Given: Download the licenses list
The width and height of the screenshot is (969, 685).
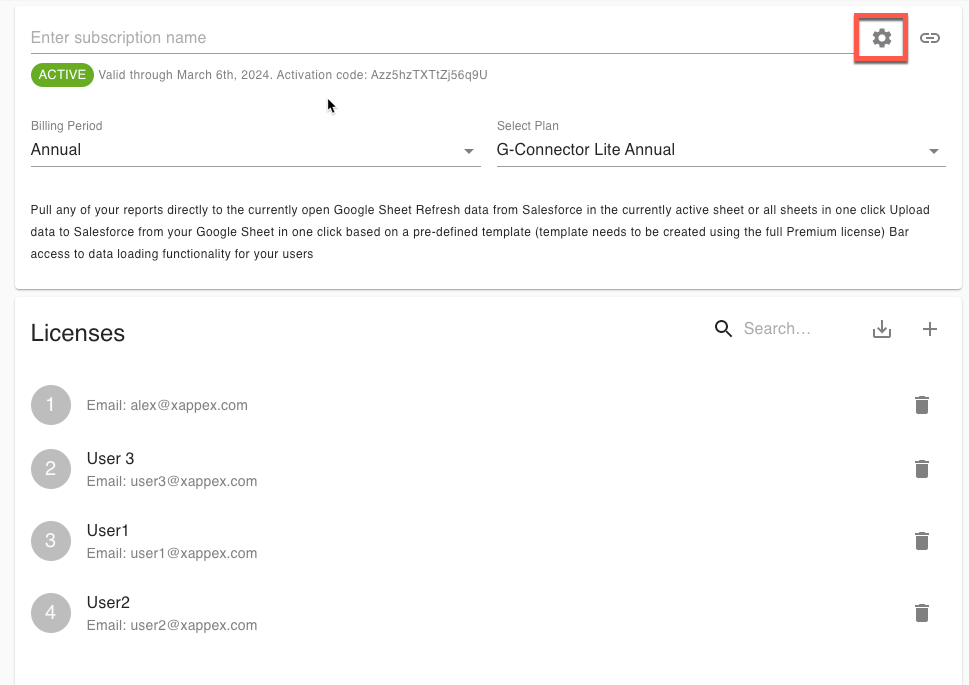Looking at the screenshot, I should (882, 329).
